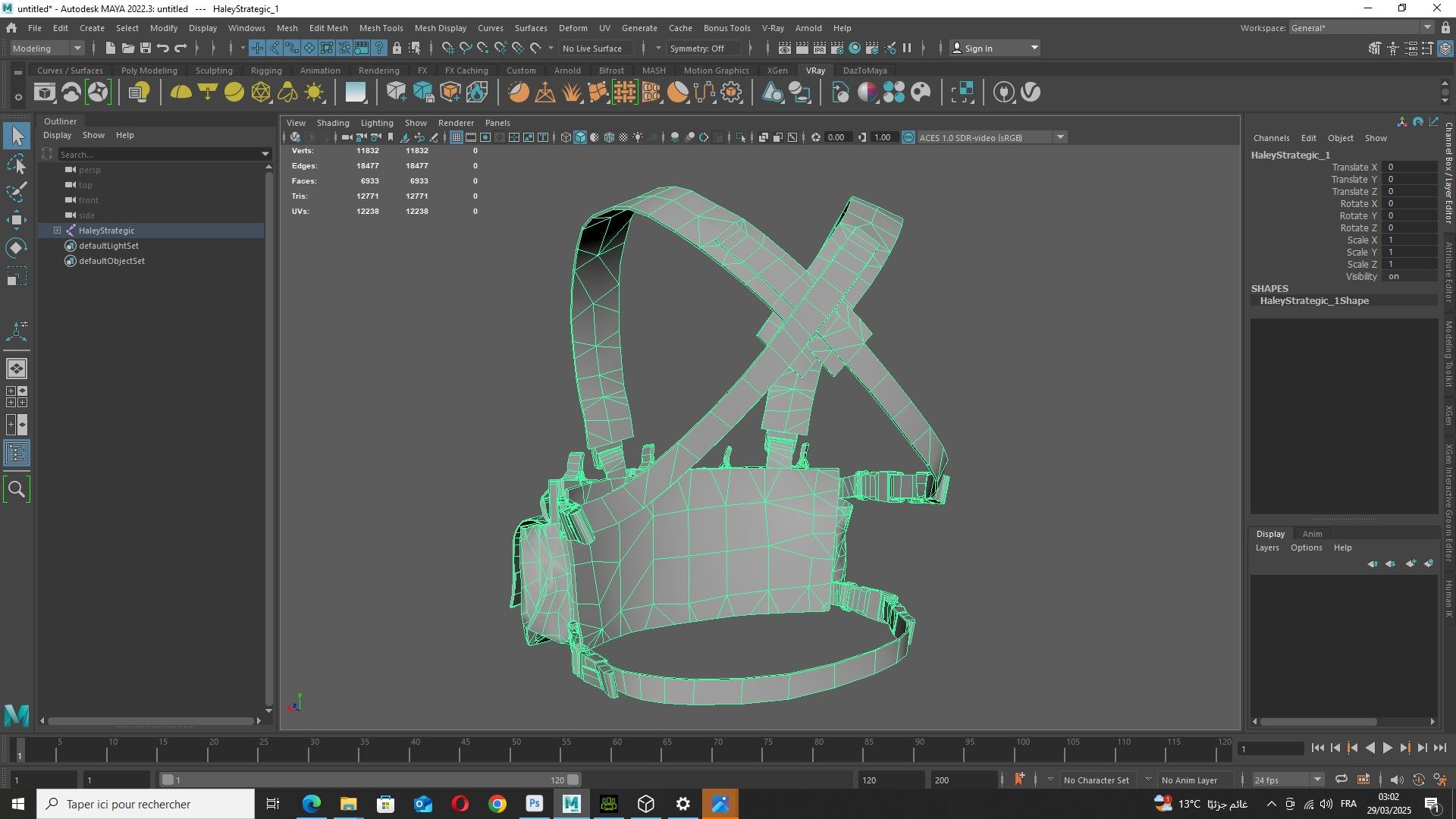Open the viewport Shading menu
1456x819 pixels.
[x=333, y=123]
